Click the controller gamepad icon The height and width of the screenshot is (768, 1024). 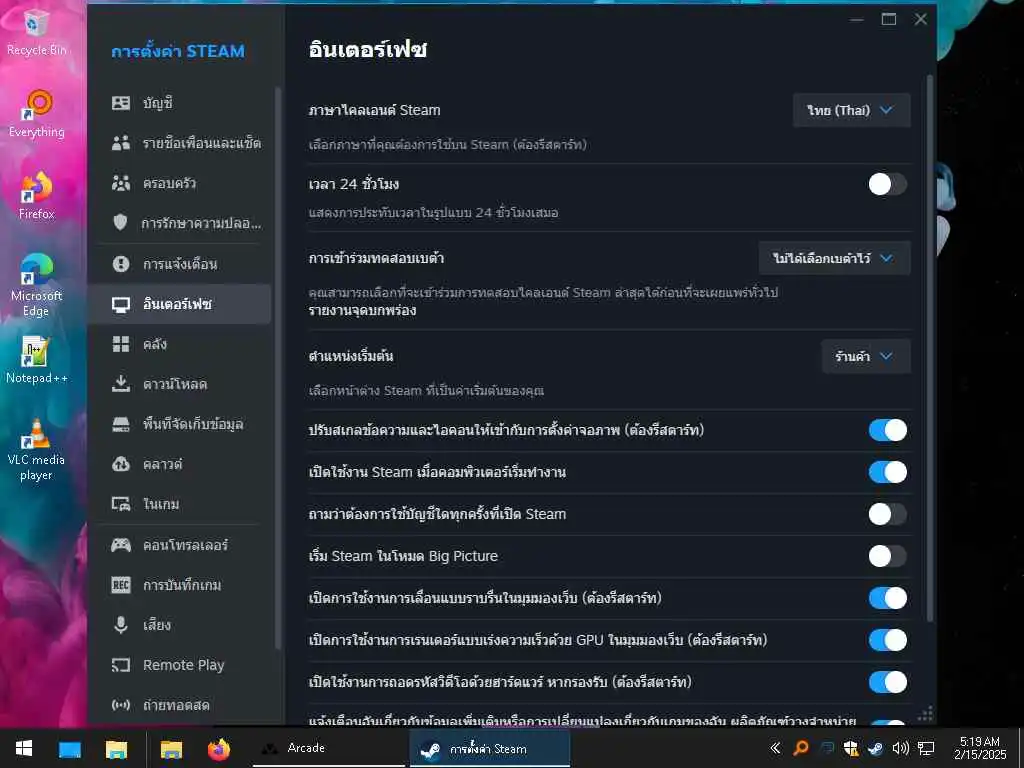click(x=121, y=545)
